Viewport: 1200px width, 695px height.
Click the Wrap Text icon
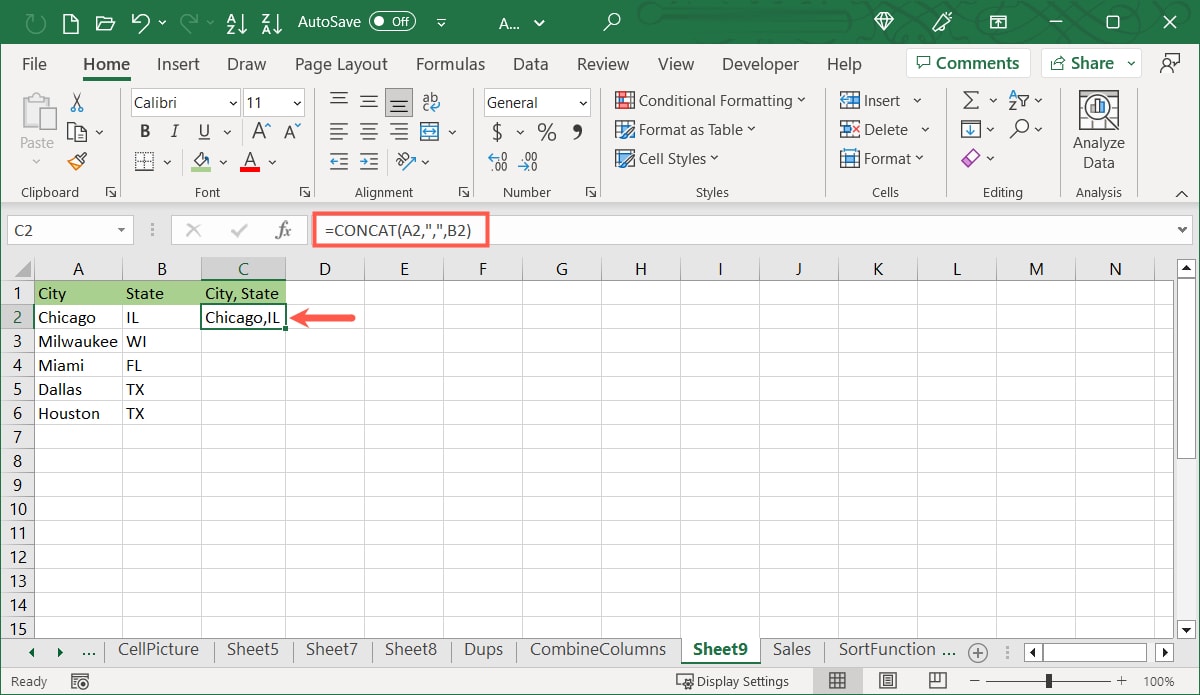[431, 102]
